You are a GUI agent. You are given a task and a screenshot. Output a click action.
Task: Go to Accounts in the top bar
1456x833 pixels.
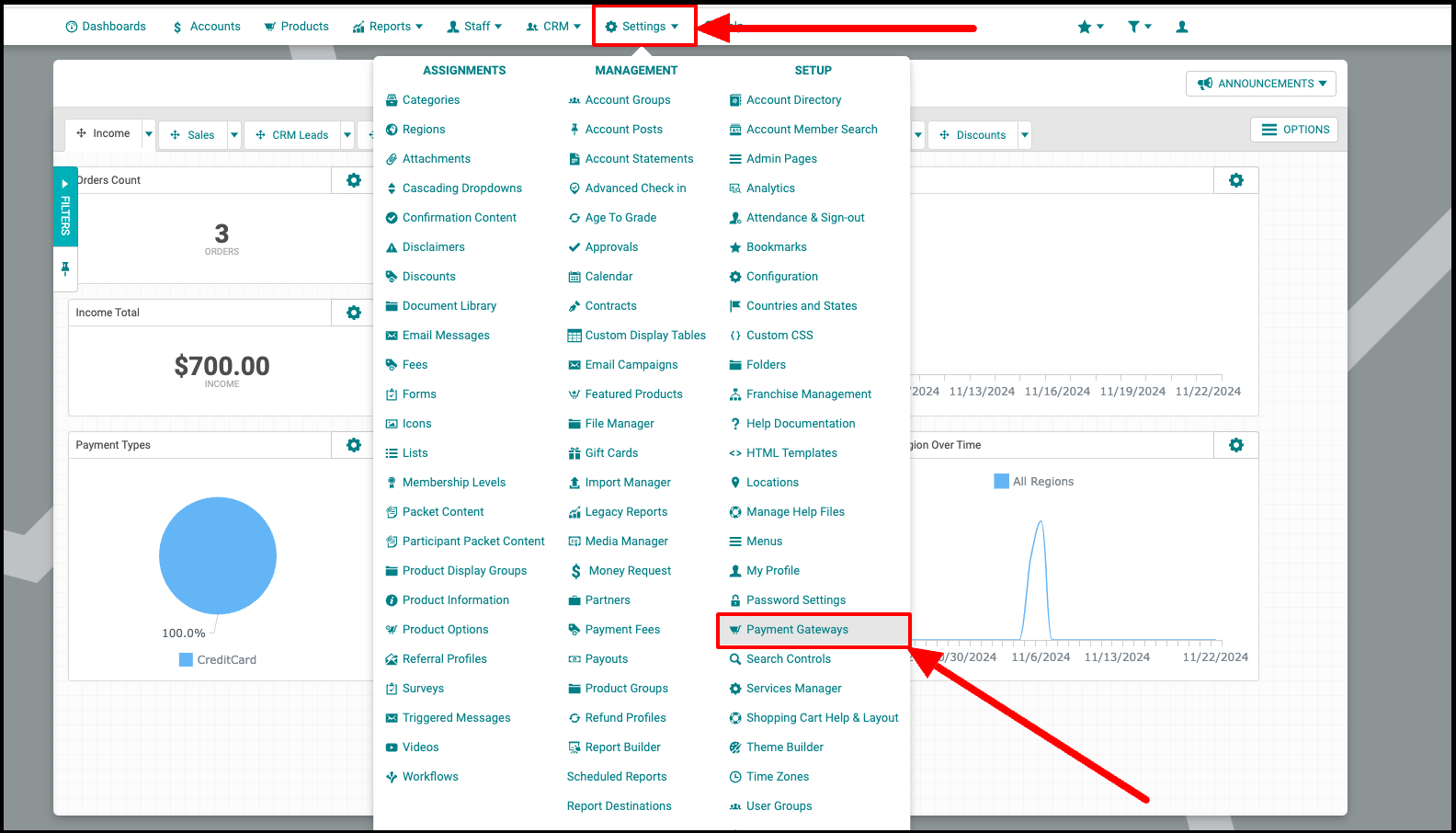[206, 27]
